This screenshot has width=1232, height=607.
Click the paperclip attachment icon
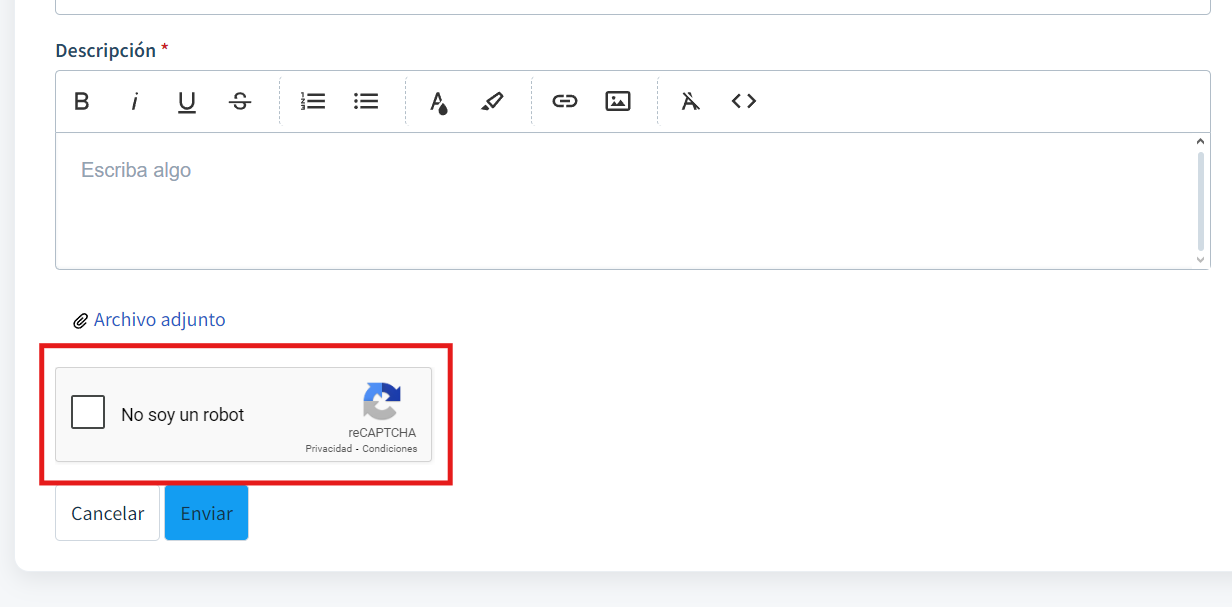click(81, 321)
